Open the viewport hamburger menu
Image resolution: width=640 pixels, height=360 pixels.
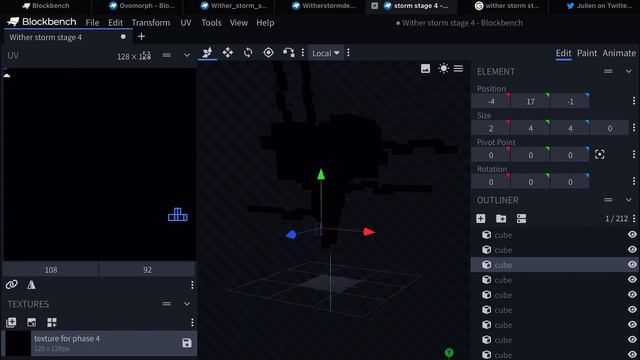pos(458,69)
